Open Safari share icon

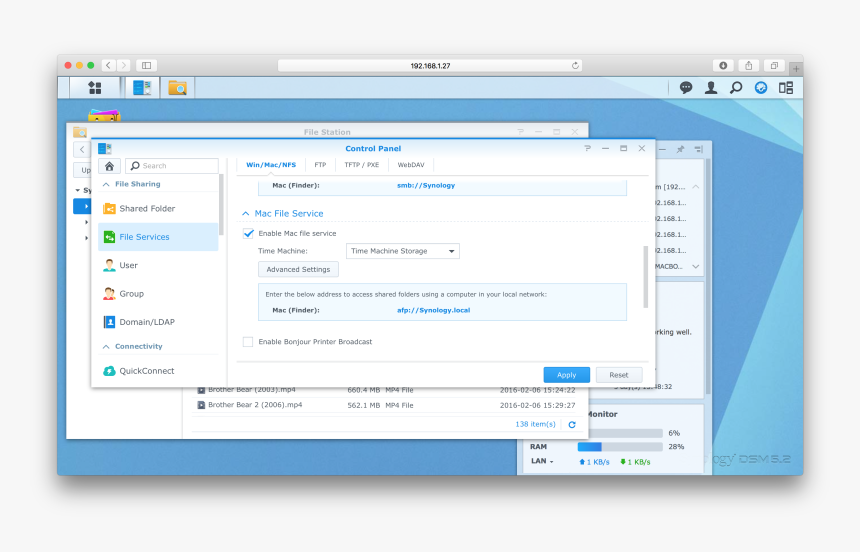749,65
